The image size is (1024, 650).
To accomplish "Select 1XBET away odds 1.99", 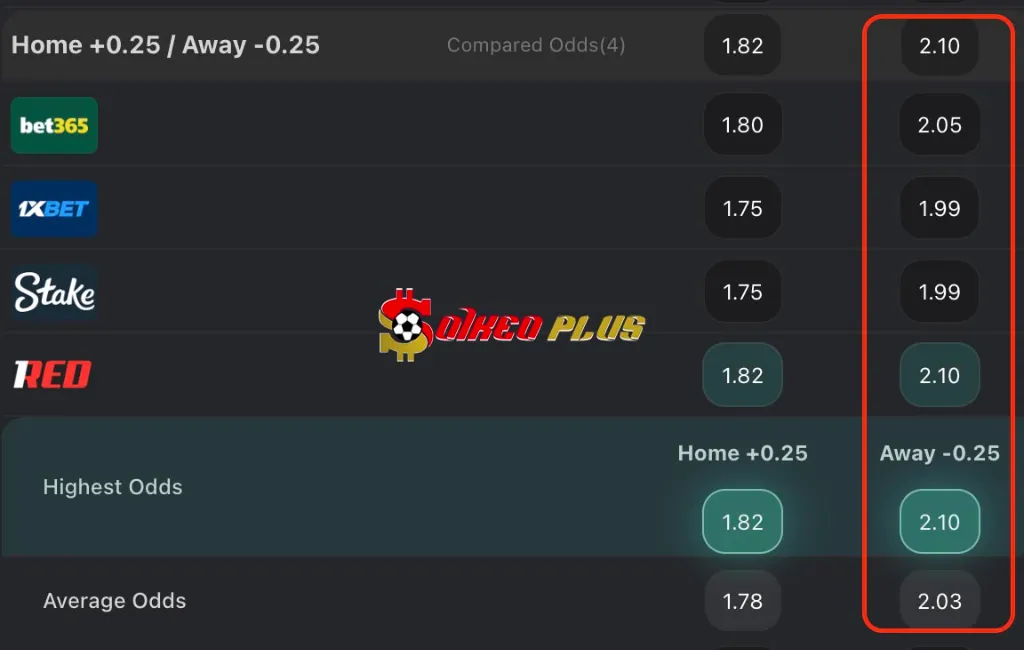I will [x=939, y=209].
